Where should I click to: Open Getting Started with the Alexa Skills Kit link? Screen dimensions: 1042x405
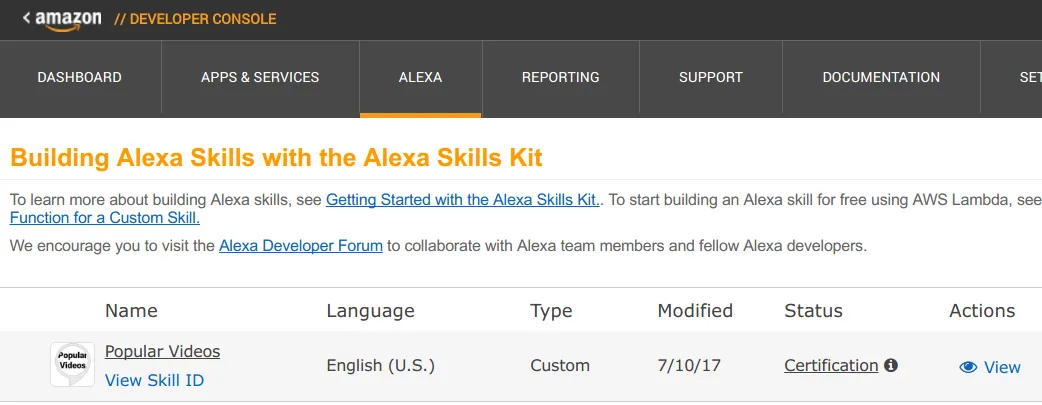click(x=463, y=200)
